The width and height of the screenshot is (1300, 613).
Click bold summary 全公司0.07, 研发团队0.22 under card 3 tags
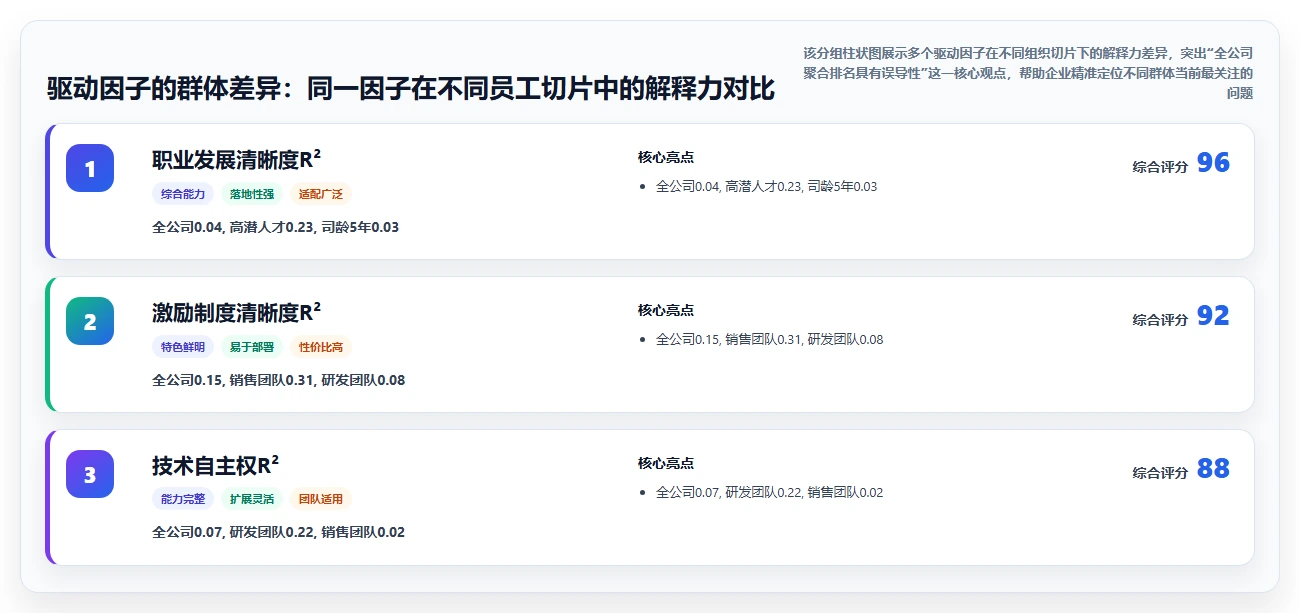(278, 532)
